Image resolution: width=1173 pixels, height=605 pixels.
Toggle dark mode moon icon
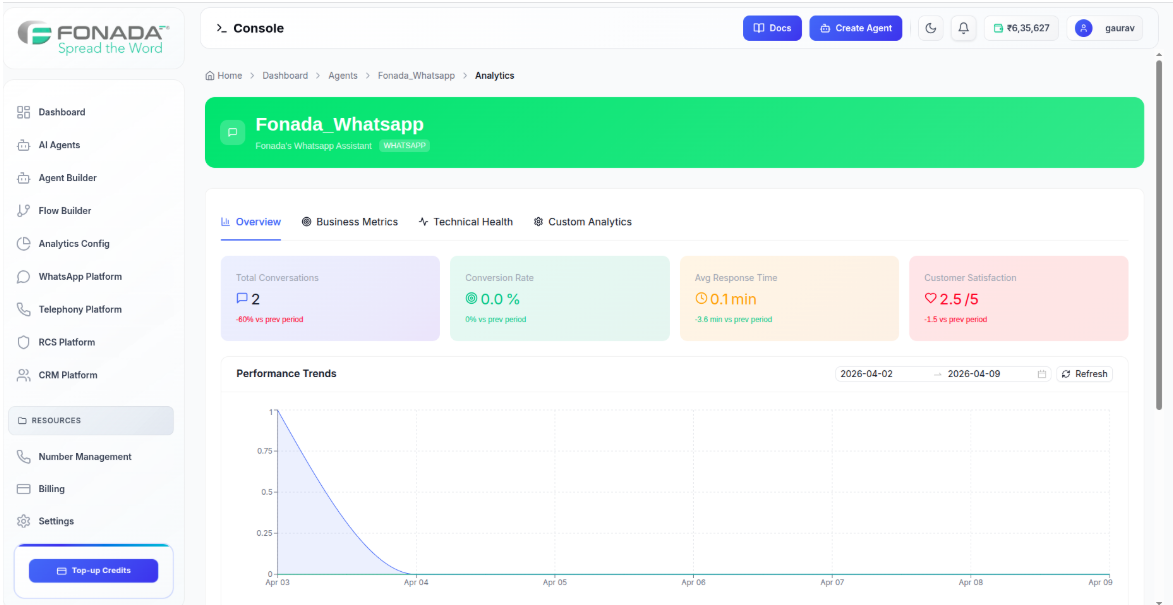point(931,28)
